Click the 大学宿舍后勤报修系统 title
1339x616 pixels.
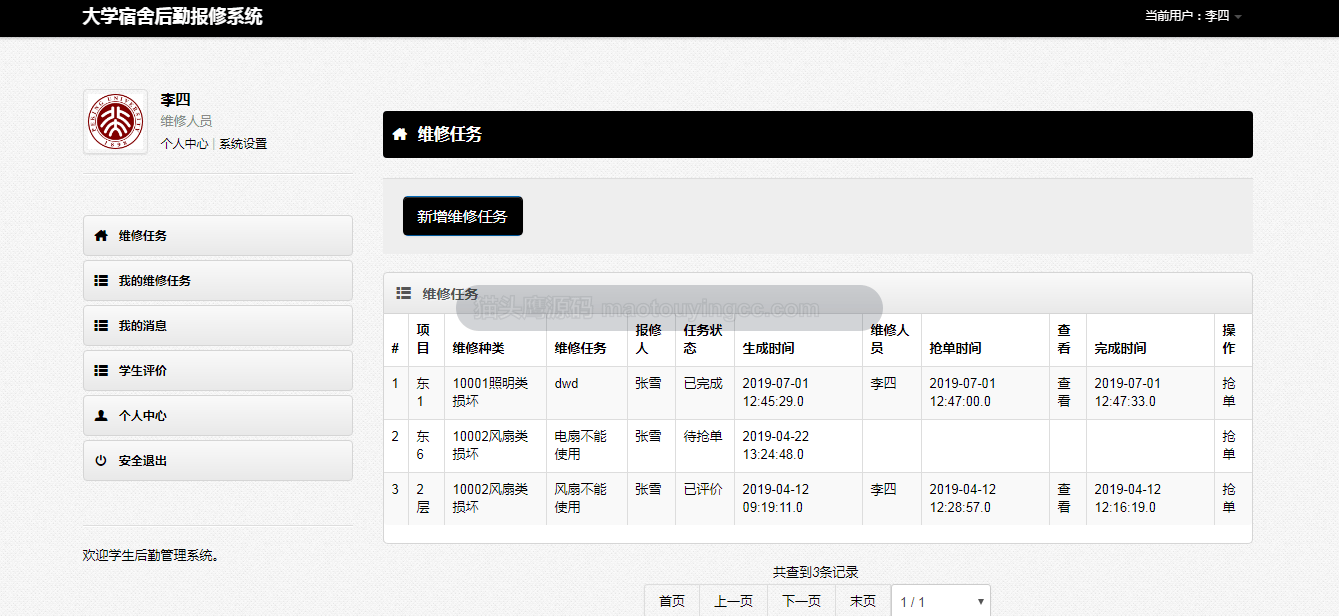pyautogui.click(x=172, y=16)
